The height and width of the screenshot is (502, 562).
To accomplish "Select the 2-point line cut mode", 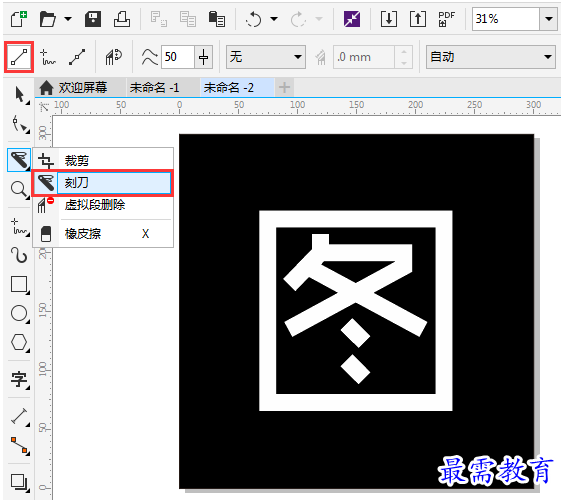I will point(19,57).
